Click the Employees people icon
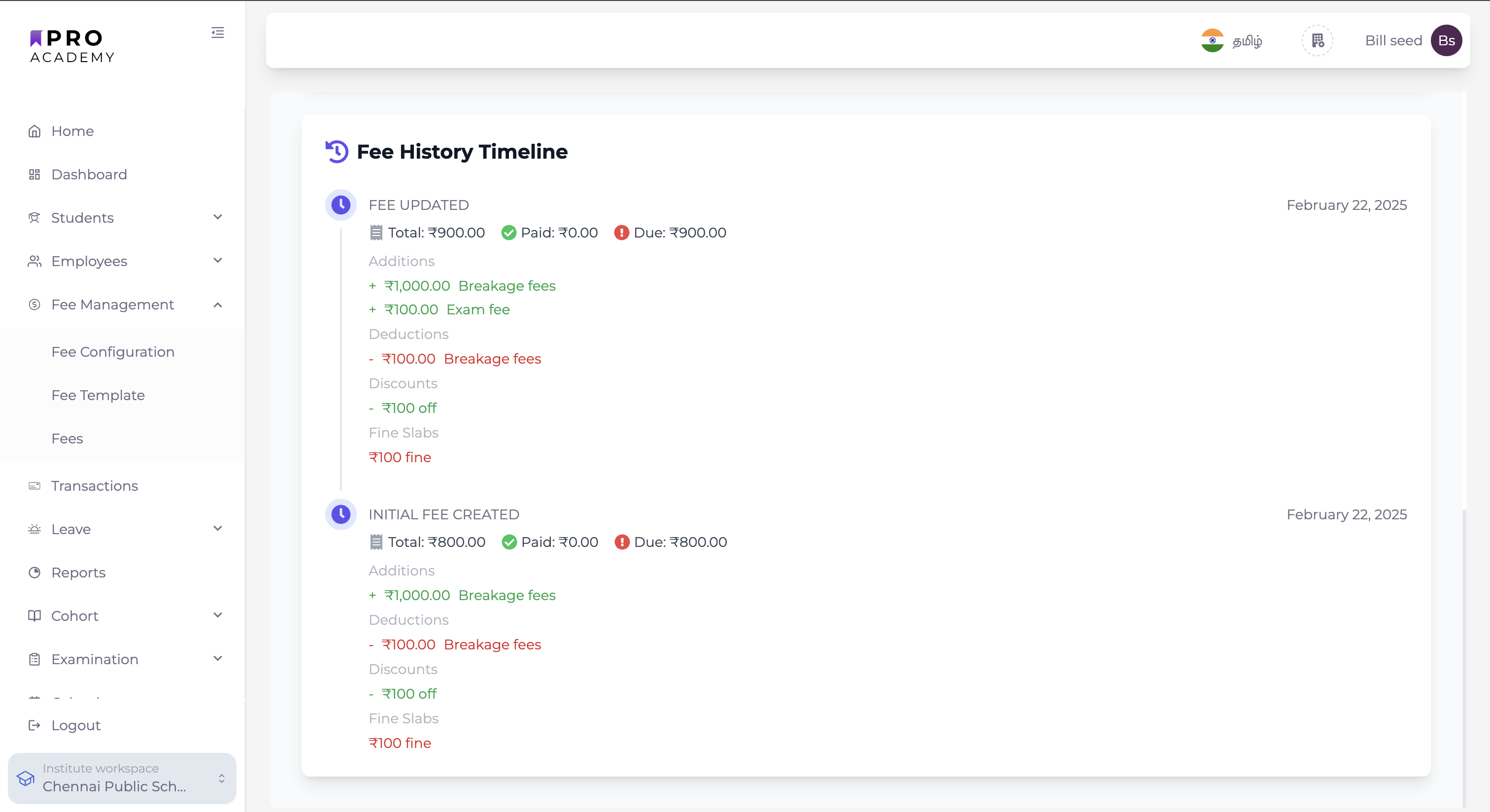Image resolution: width=1490 pixels, height=812 pixels. [x=34, y=262]
